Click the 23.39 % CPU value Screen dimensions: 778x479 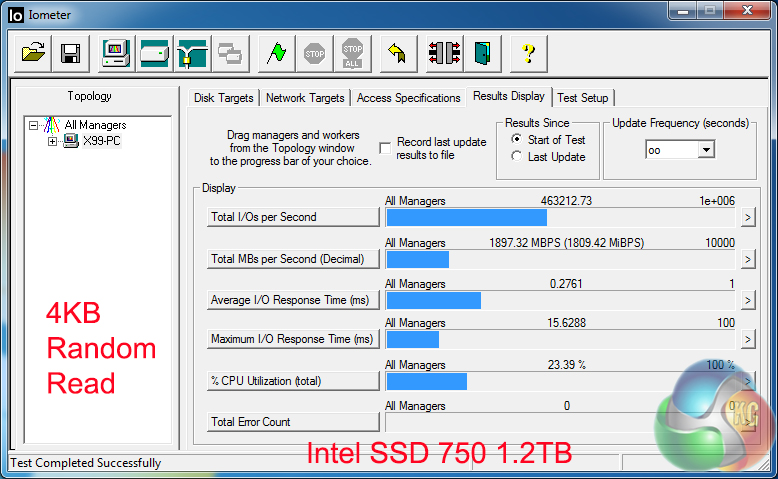point(566,365)
